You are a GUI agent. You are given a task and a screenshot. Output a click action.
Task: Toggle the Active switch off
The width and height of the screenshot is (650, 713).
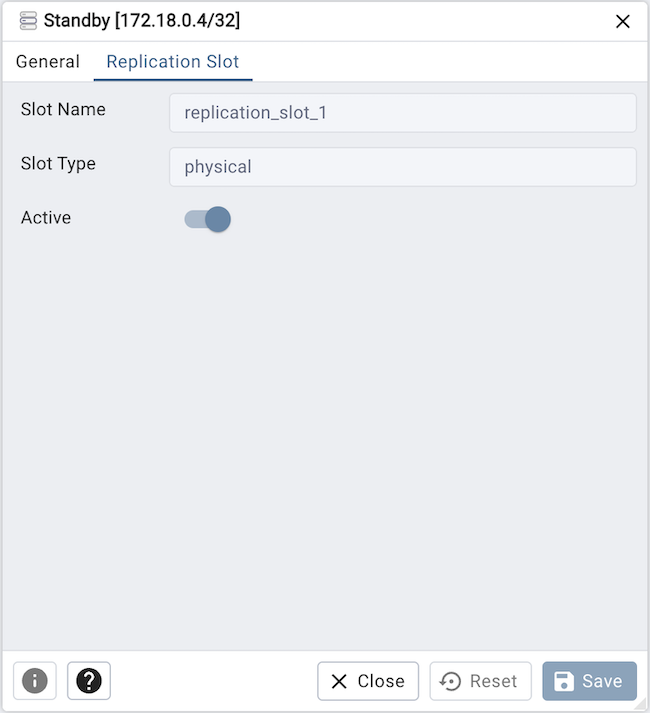(x=208, y=219)
